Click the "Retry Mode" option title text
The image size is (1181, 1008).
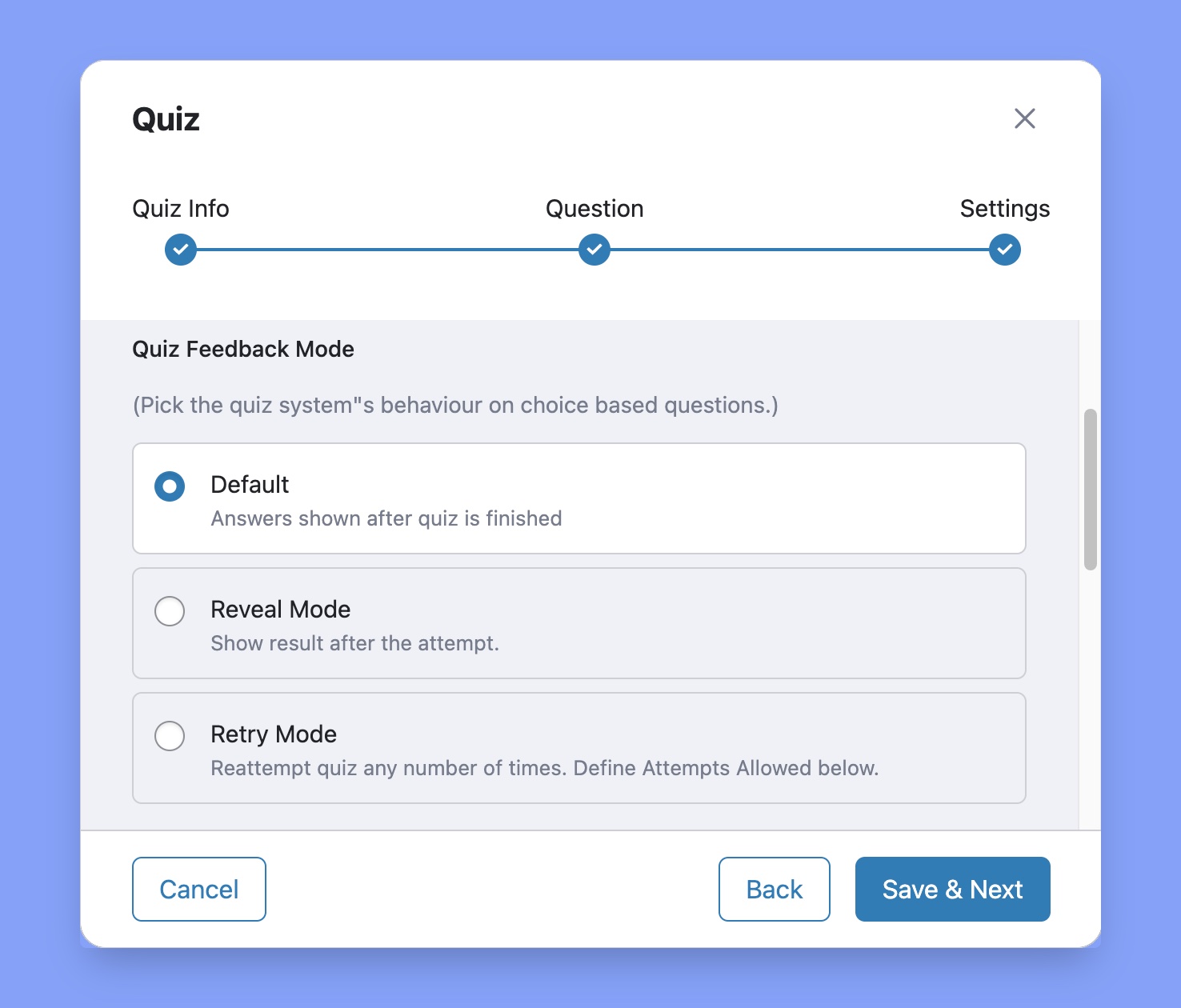pos(274,734)
